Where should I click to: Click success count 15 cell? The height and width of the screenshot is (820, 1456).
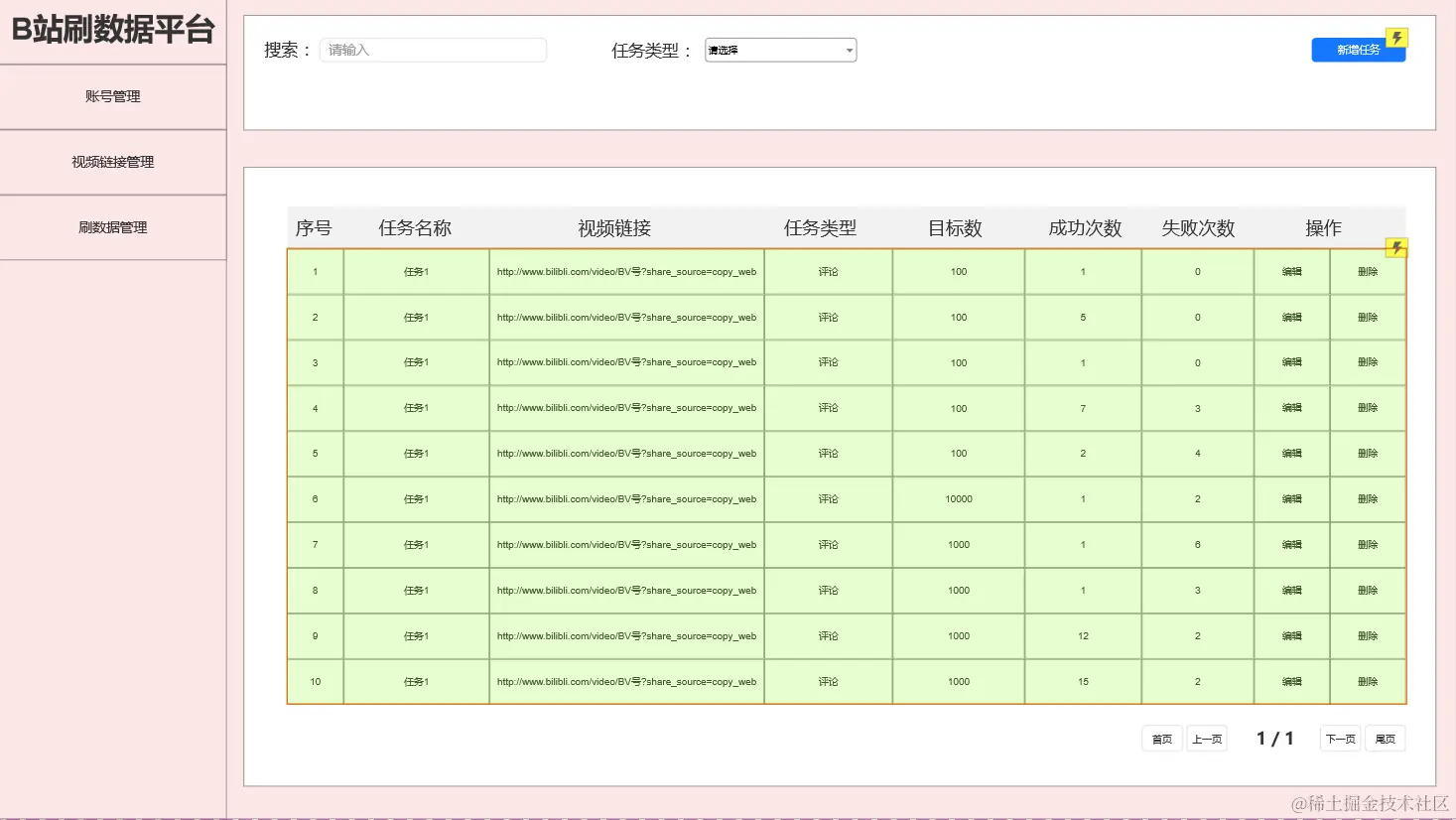1083,682
